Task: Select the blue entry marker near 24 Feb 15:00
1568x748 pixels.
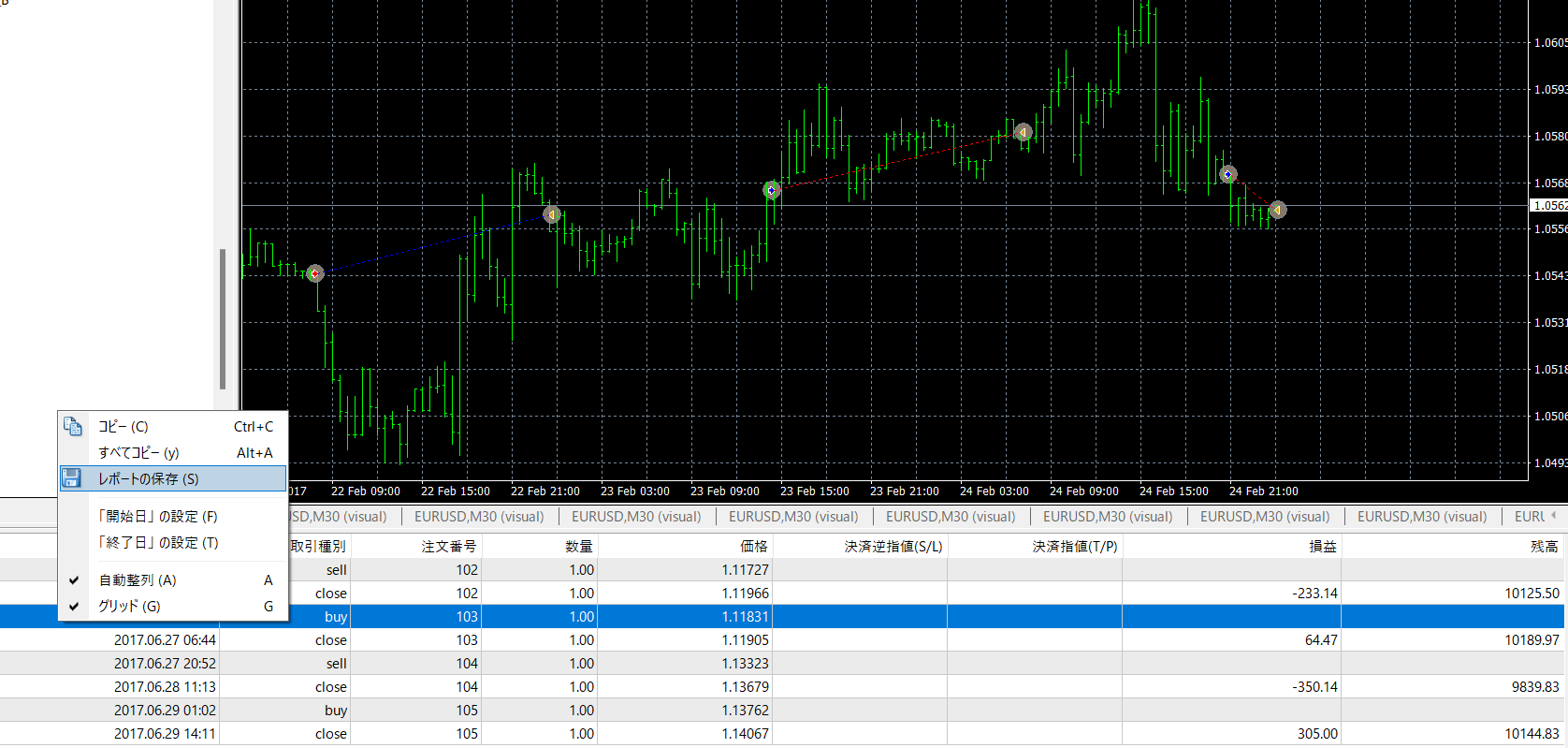Action: click(x=1227, y=174)
